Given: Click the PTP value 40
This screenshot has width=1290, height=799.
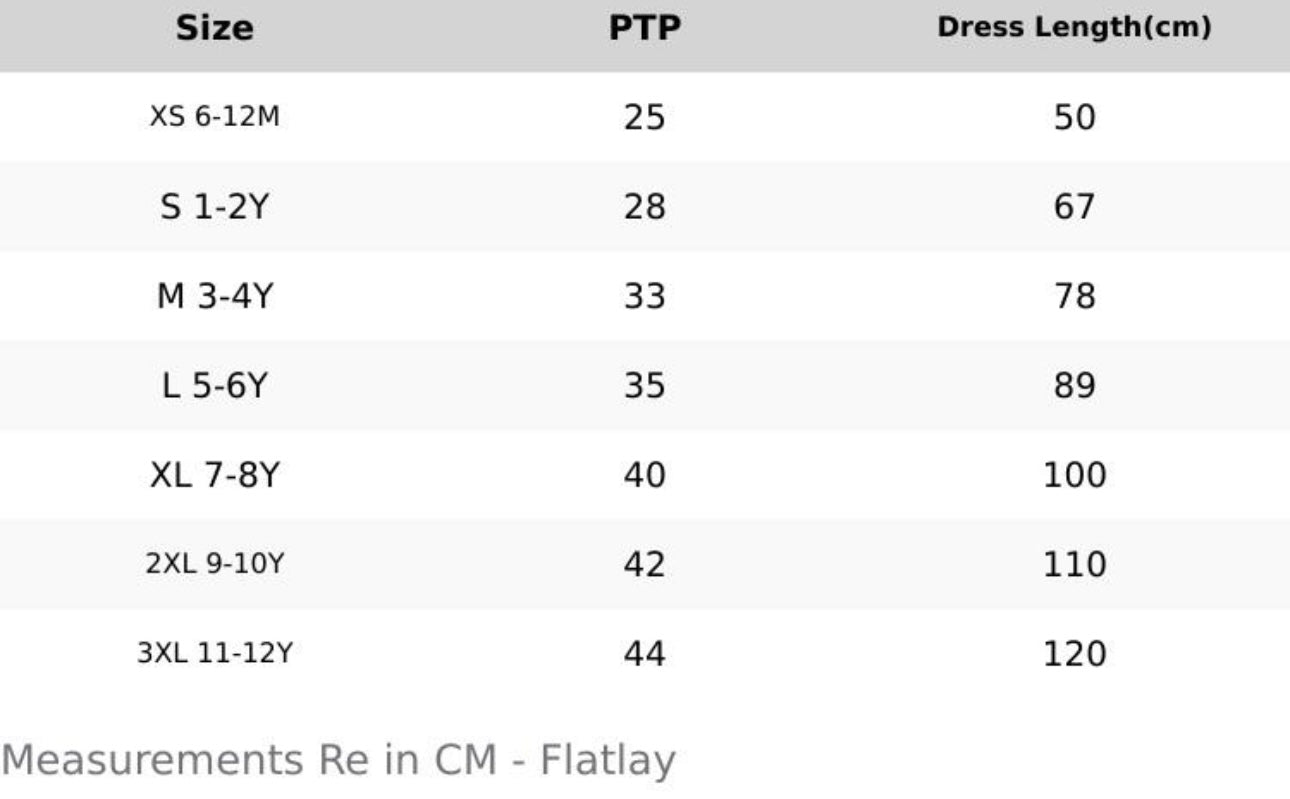Looking at the screenshot, I should tap(644, 475).
